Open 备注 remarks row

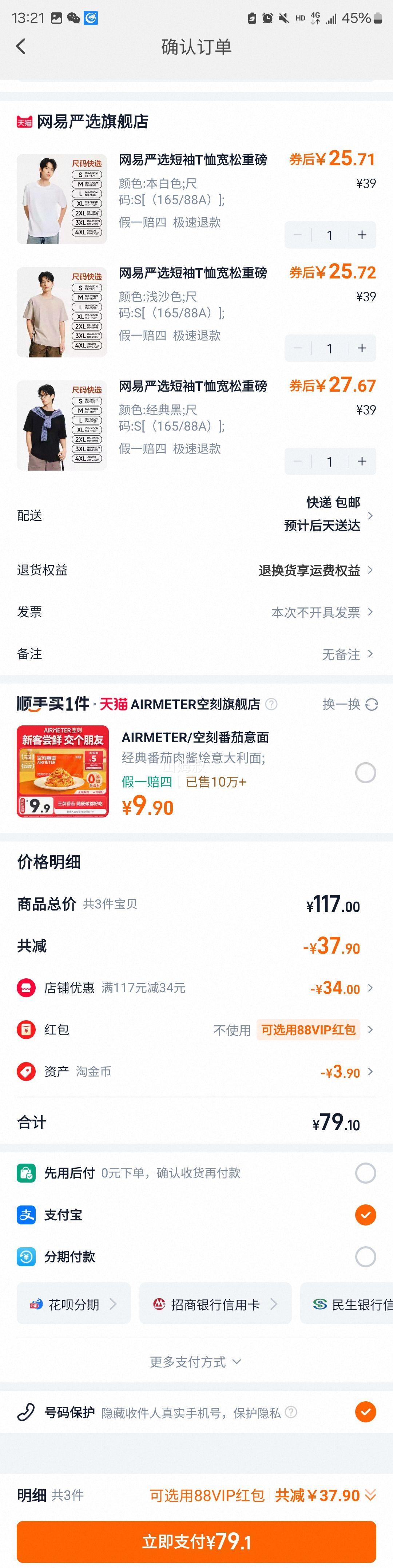click(196, 654)
